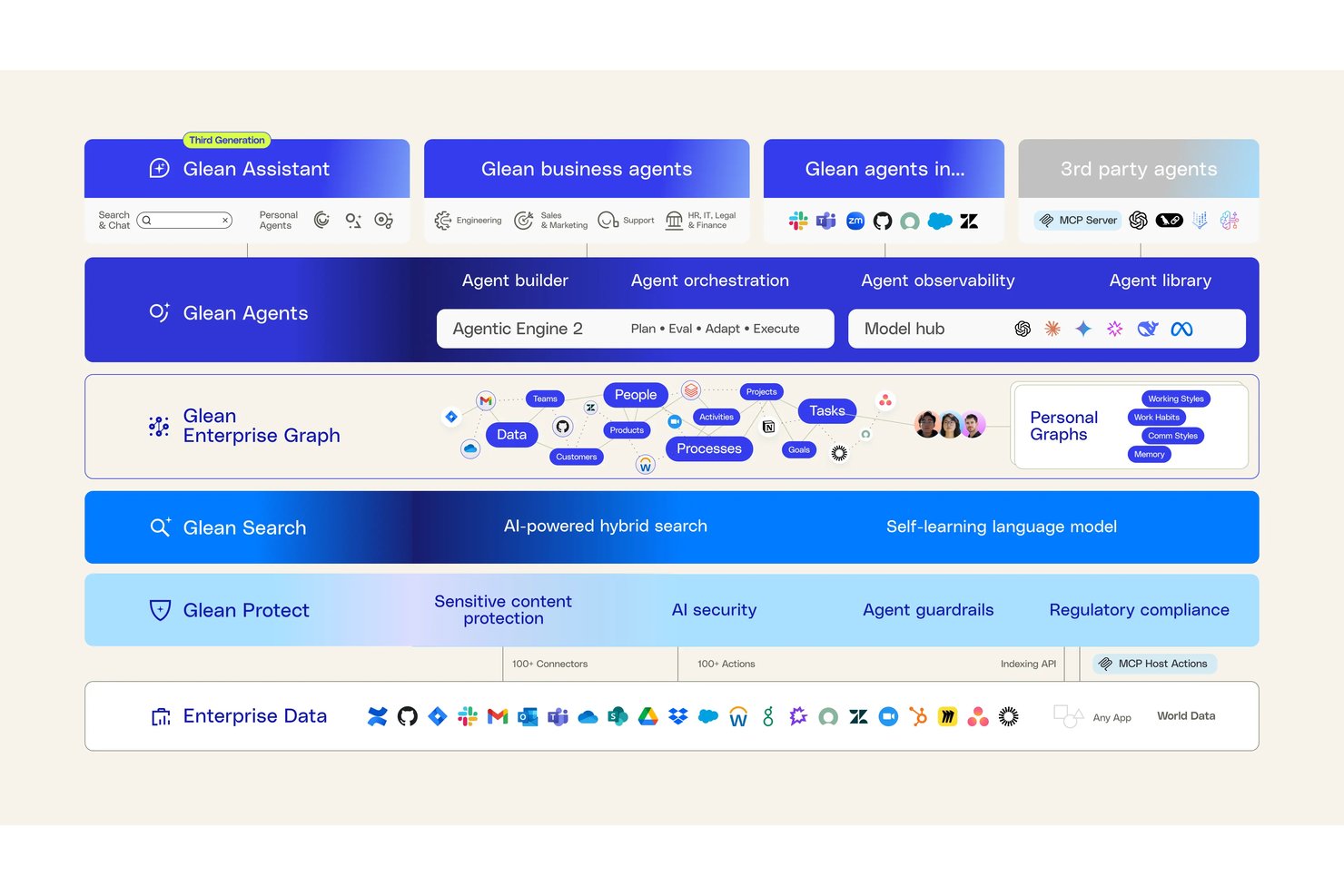Click the yellow Miro icon
The height and width of the screenshot is (896, 1344).
point(948,716)
